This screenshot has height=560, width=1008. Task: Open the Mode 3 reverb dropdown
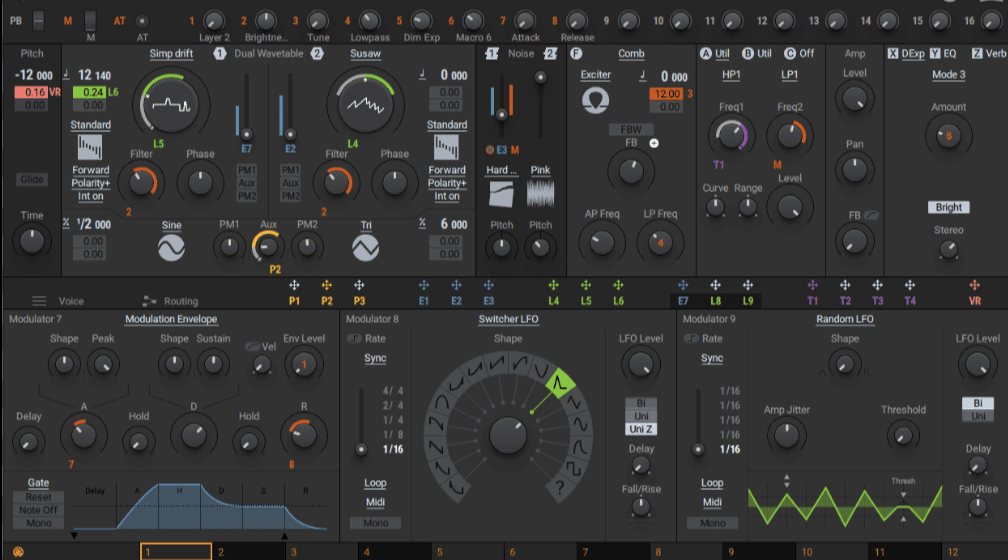coord(948,75)
